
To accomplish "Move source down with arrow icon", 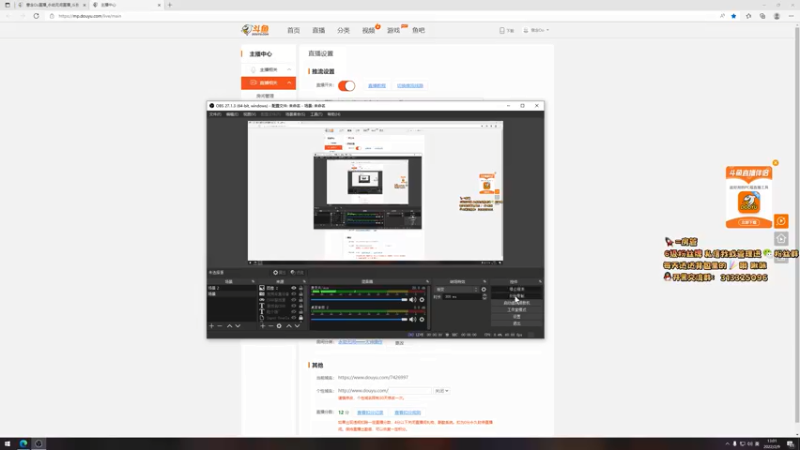I will pos(297,326).
